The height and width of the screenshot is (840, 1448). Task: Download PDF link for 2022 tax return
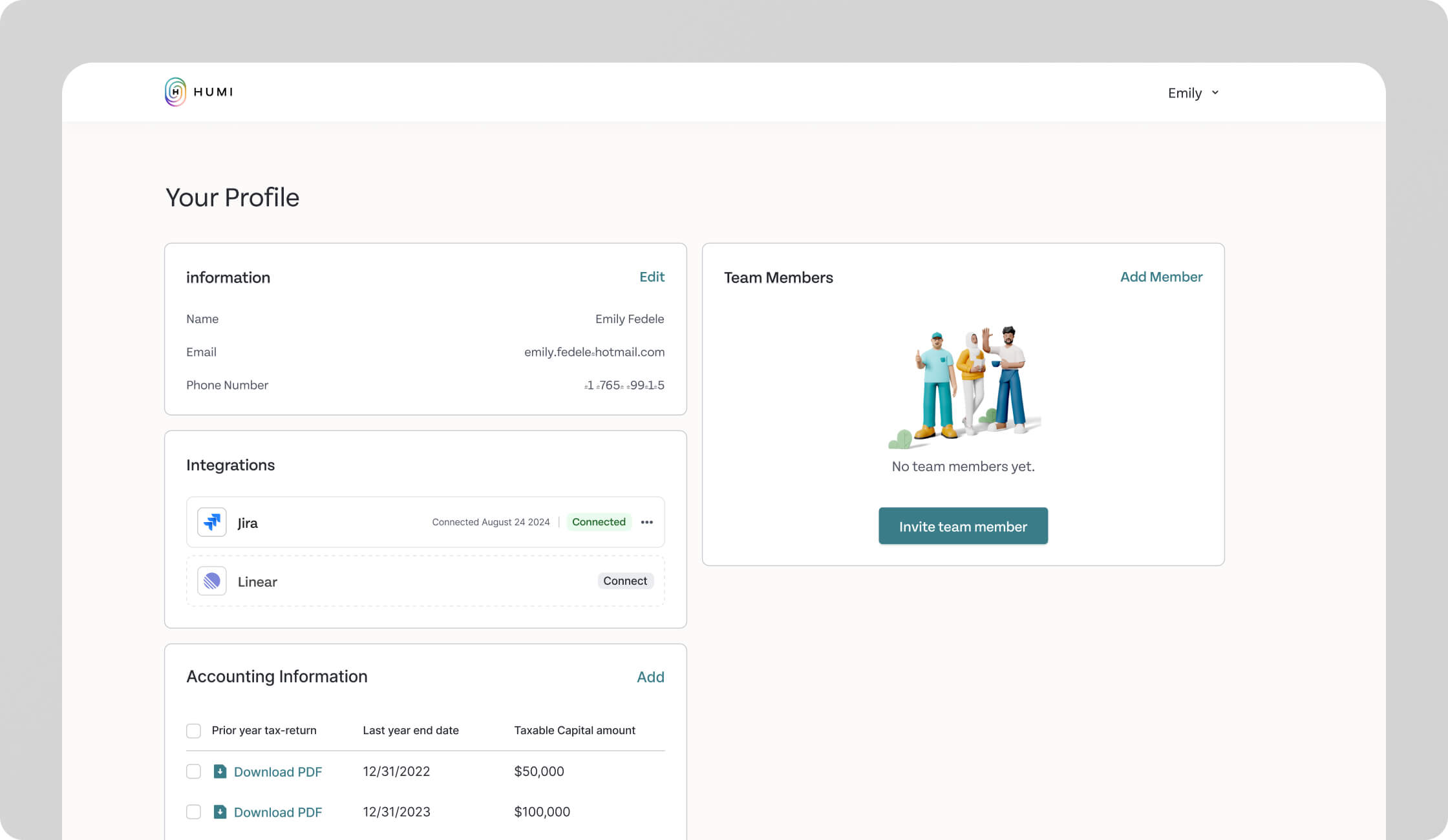(x=278, y=772)
